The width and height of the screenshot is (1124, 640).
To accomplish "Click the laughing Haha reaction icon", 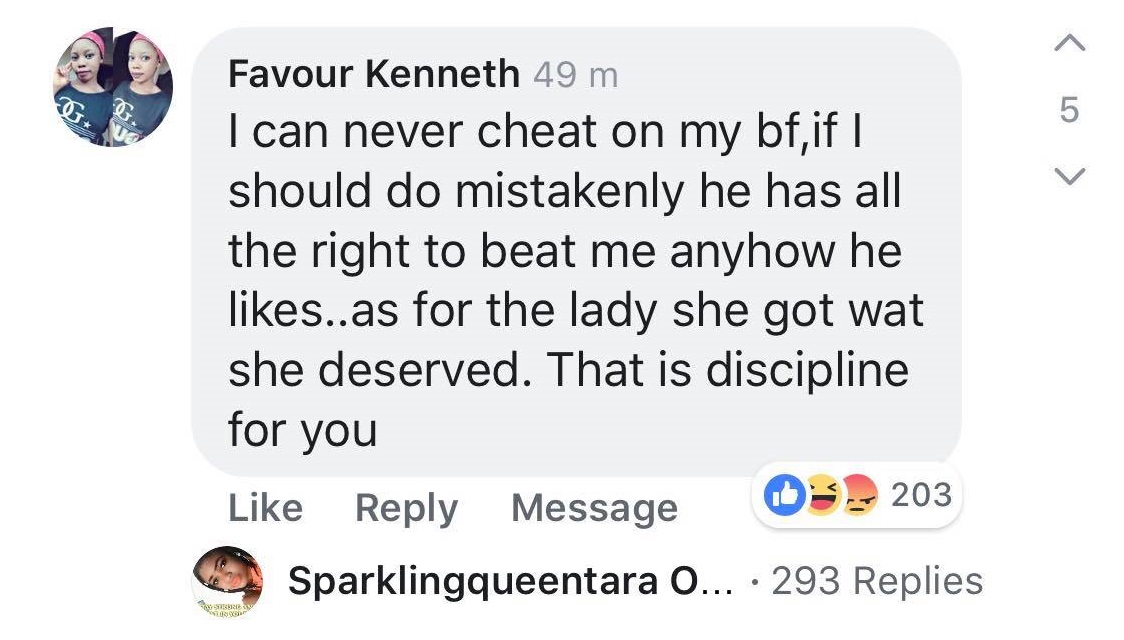I will (x=823, y=495).
